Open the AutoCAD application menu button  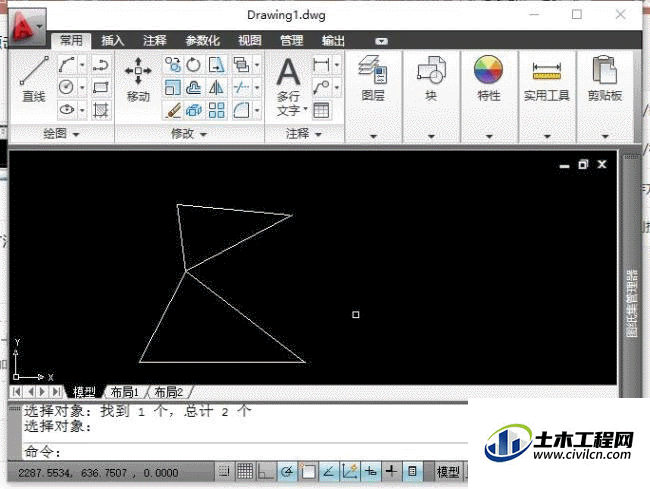(x=27, y=27)
